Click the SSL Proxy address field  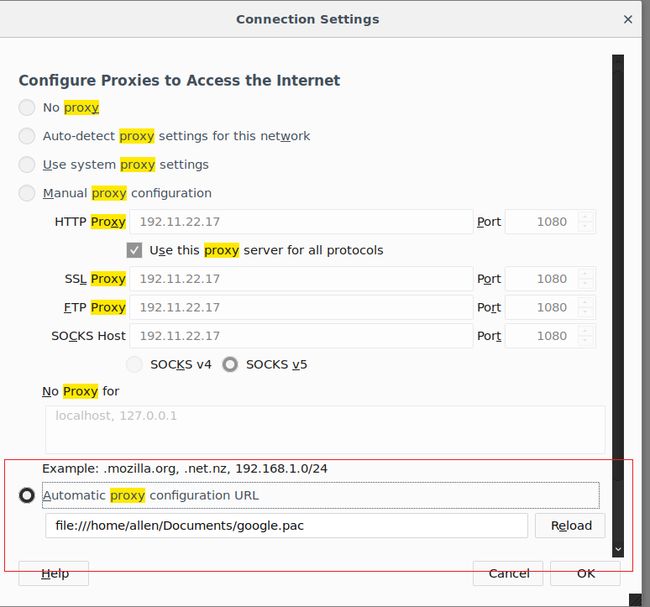[x=301, y=279]
